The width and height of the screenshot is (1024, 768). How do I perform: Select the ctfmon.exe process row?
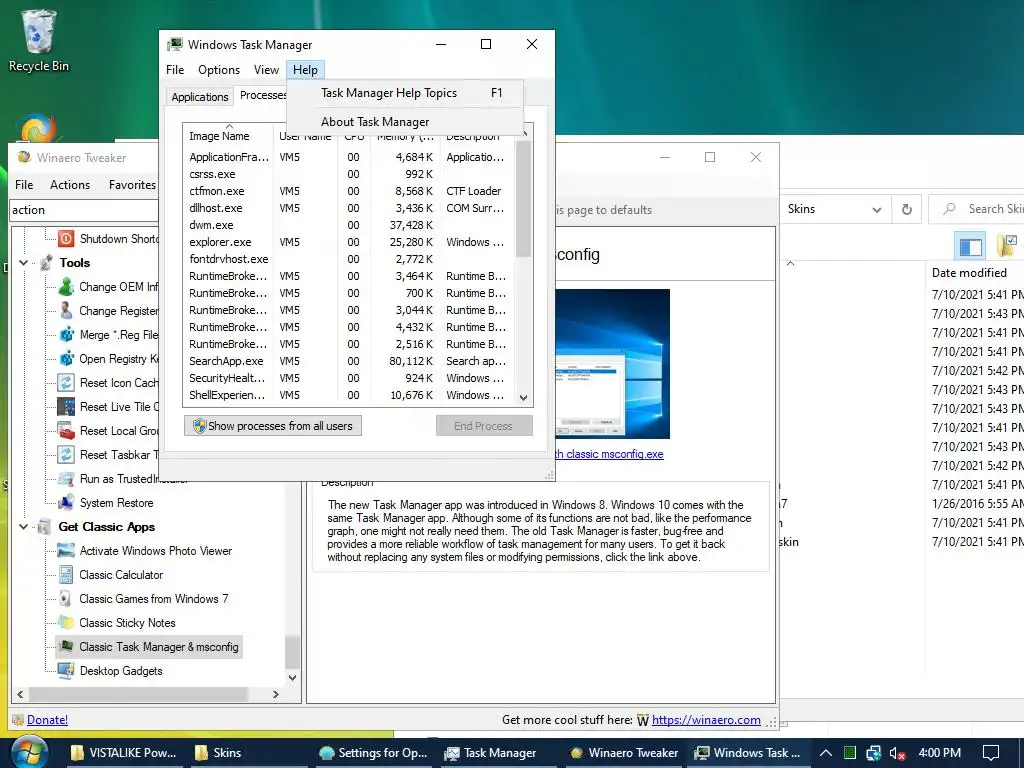pos(349,191)
